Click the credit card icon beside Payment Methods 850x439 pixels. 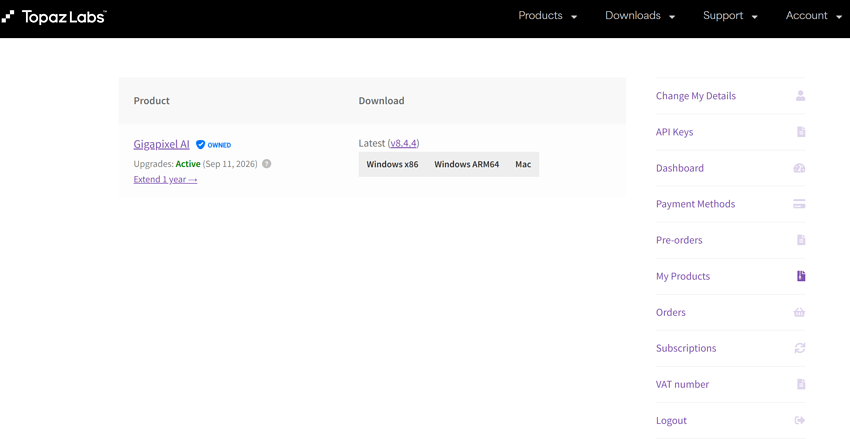click(x=800, y=204)
